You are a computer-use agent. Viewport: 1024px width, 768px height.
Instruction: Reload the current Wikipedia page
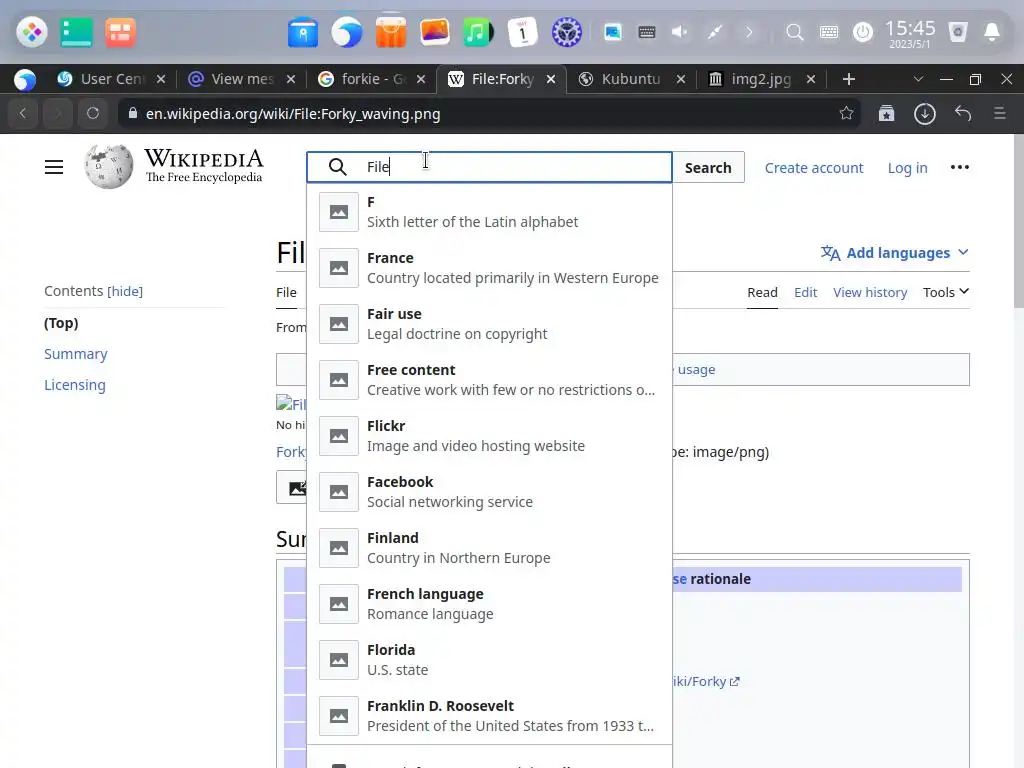click(93, 114)
